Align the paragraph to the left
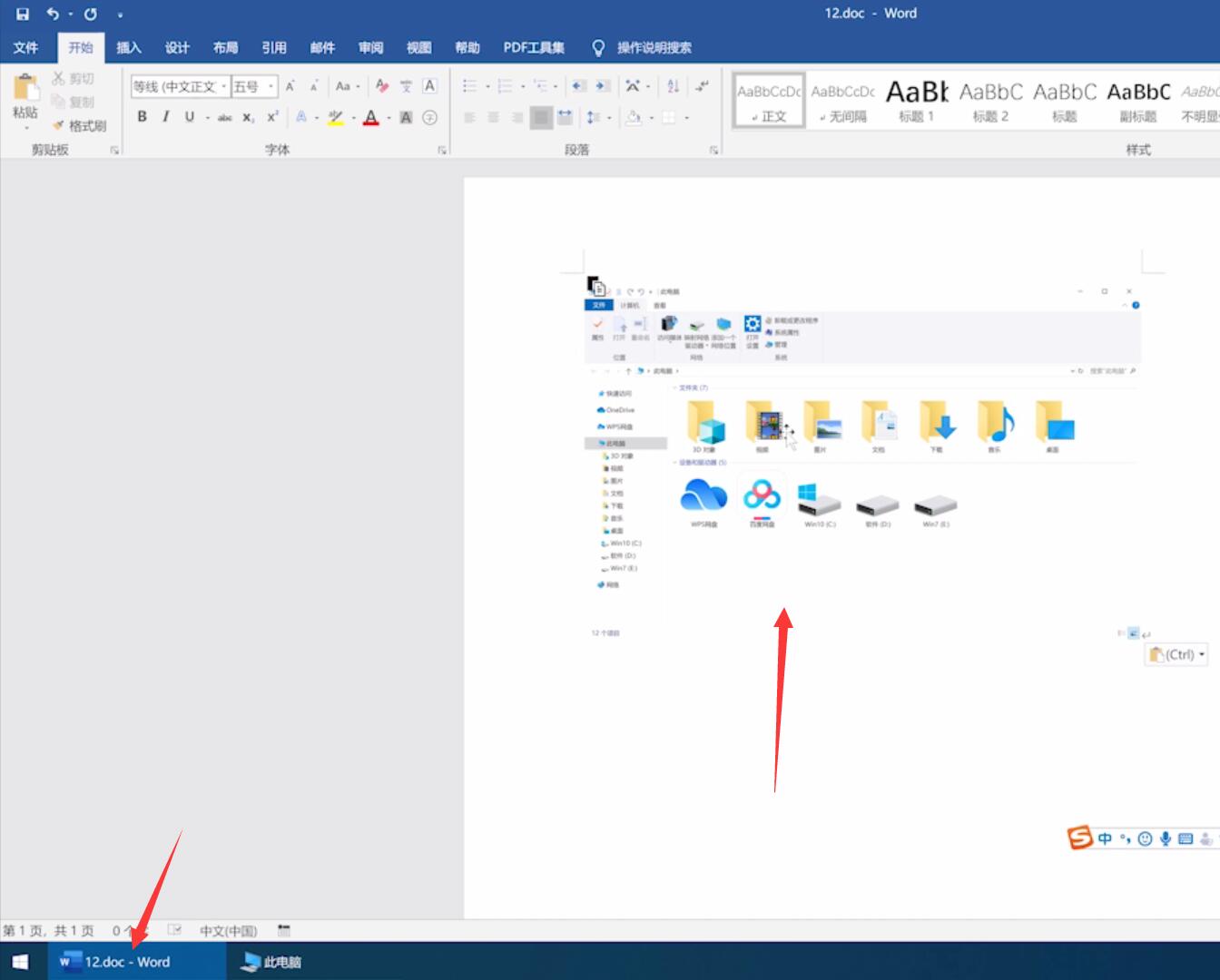The height and width of the screenshot is (980, 1220). [x=470, y=117]
